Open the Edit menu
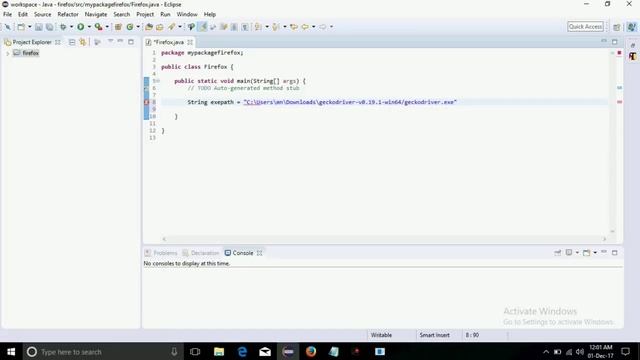 23,14
